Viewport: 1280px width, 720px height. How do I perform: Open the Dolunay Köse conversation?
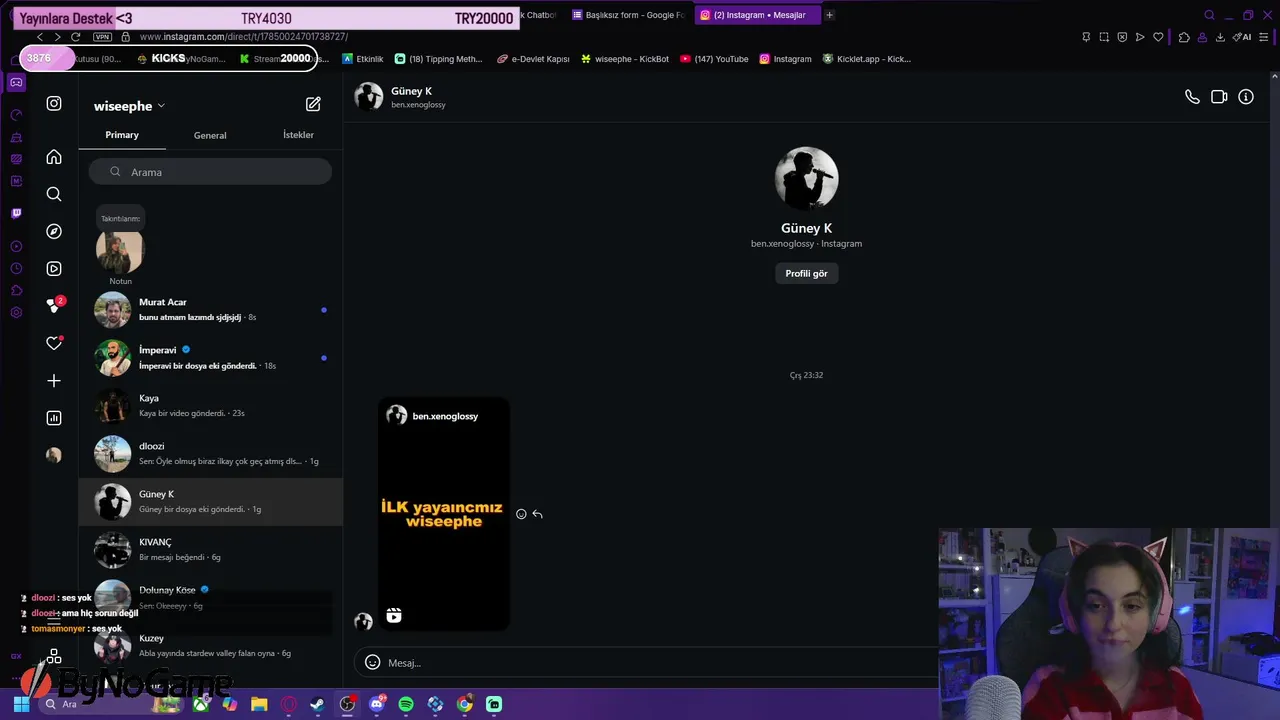(x=210, y=597)
